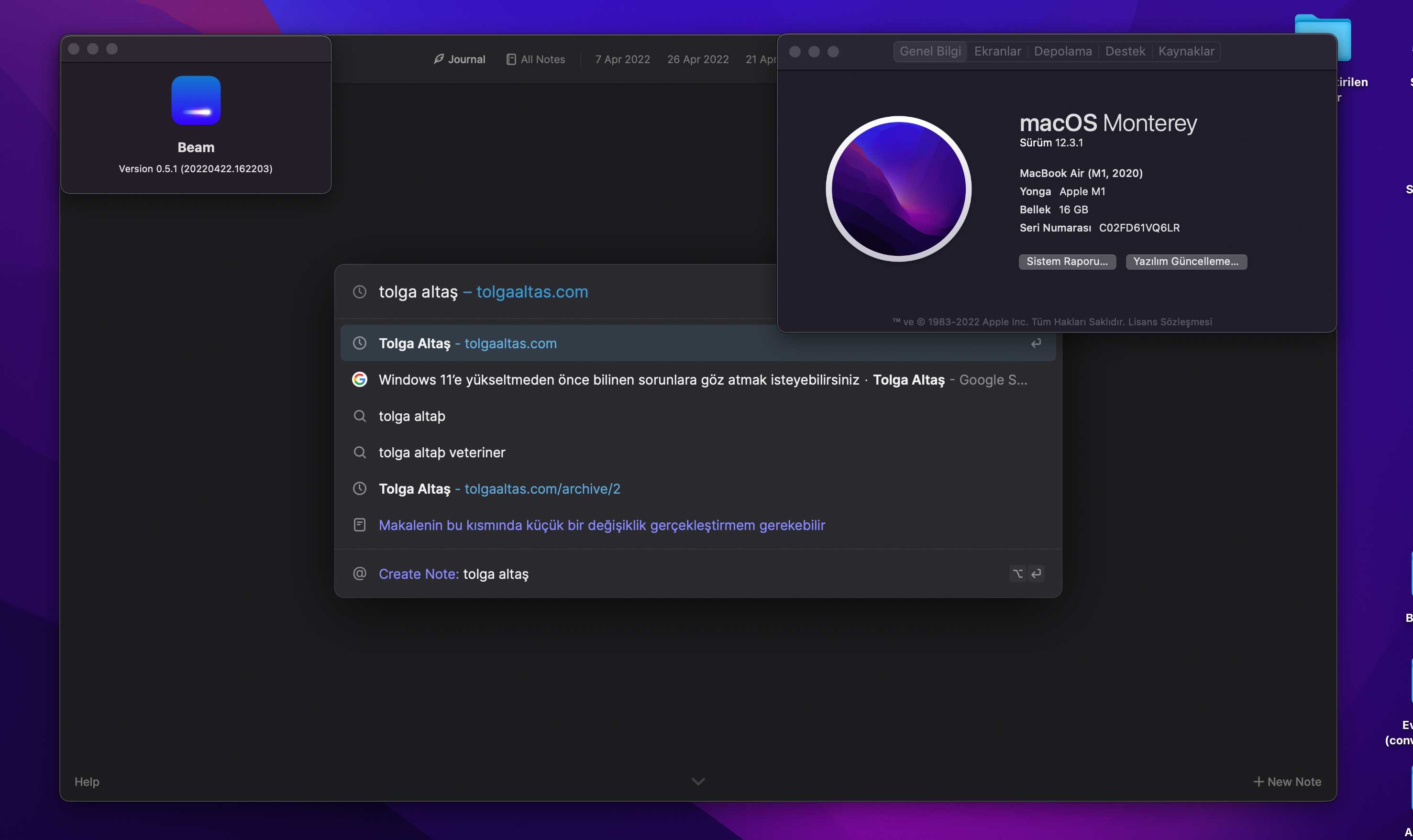Switch to Kaynaklar tab

tap(1186, 51)
